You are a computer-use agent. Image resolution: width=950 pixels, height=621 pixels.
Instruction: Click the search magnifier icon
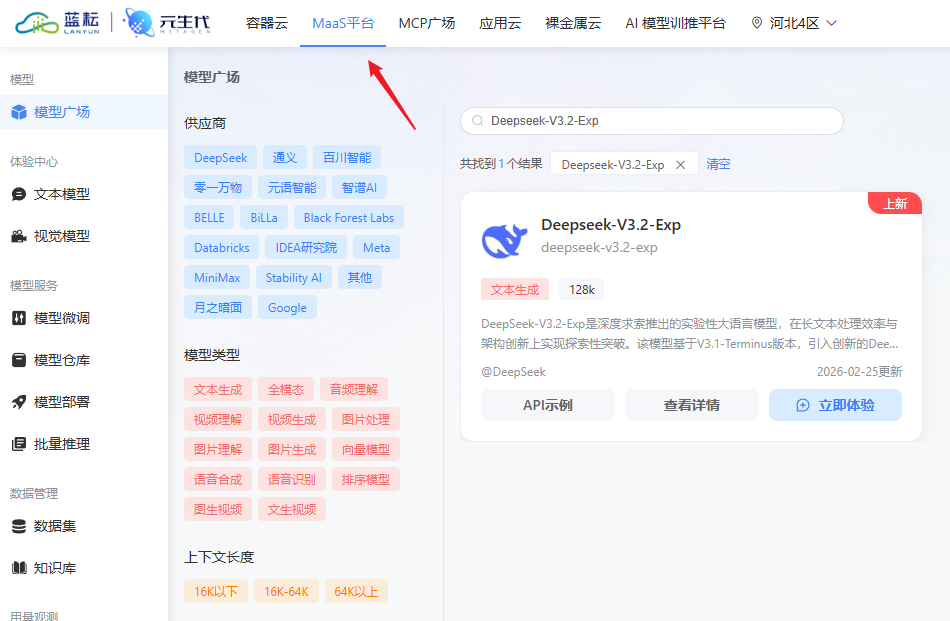[477, 121]
